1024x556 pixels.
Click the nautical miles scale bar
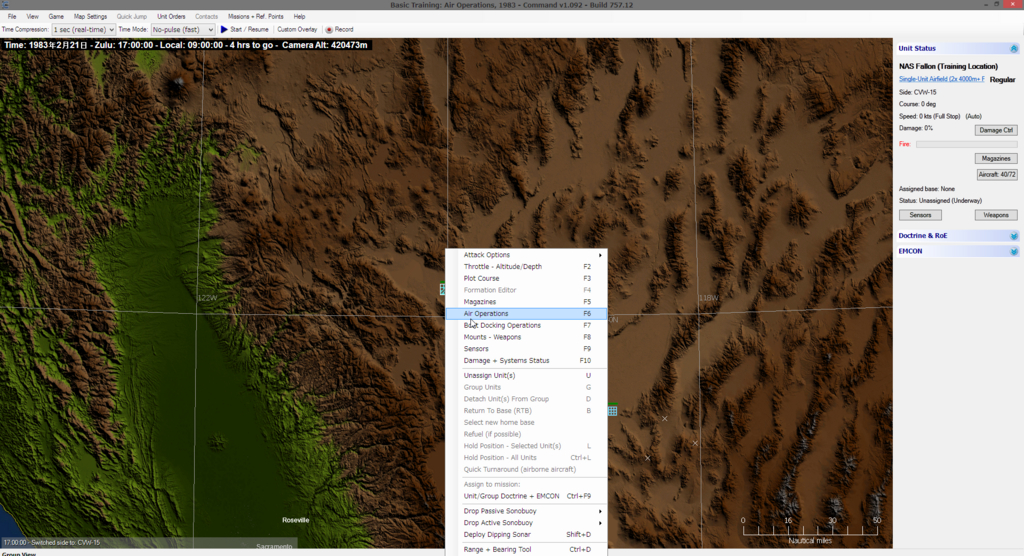tap(810, 530)
